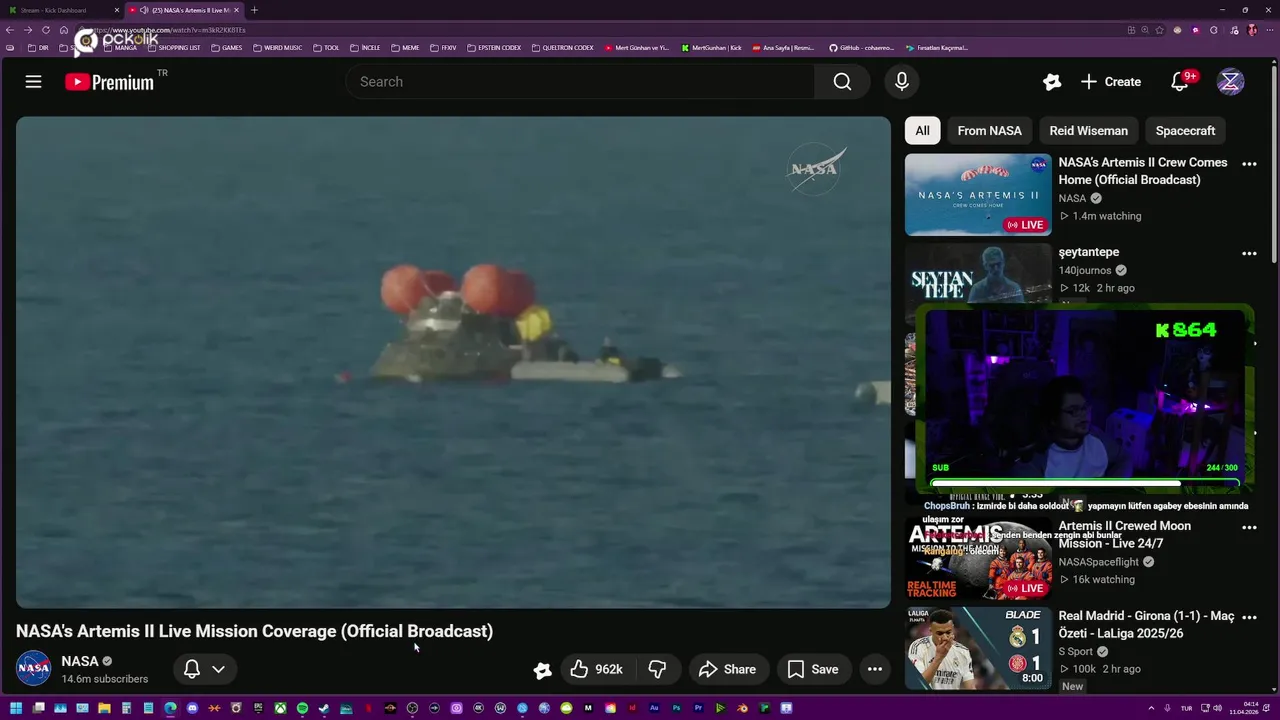Expand the subscription notification chevron dropdown
Viewport: 1280px width, 720px height.
(218, 669)
